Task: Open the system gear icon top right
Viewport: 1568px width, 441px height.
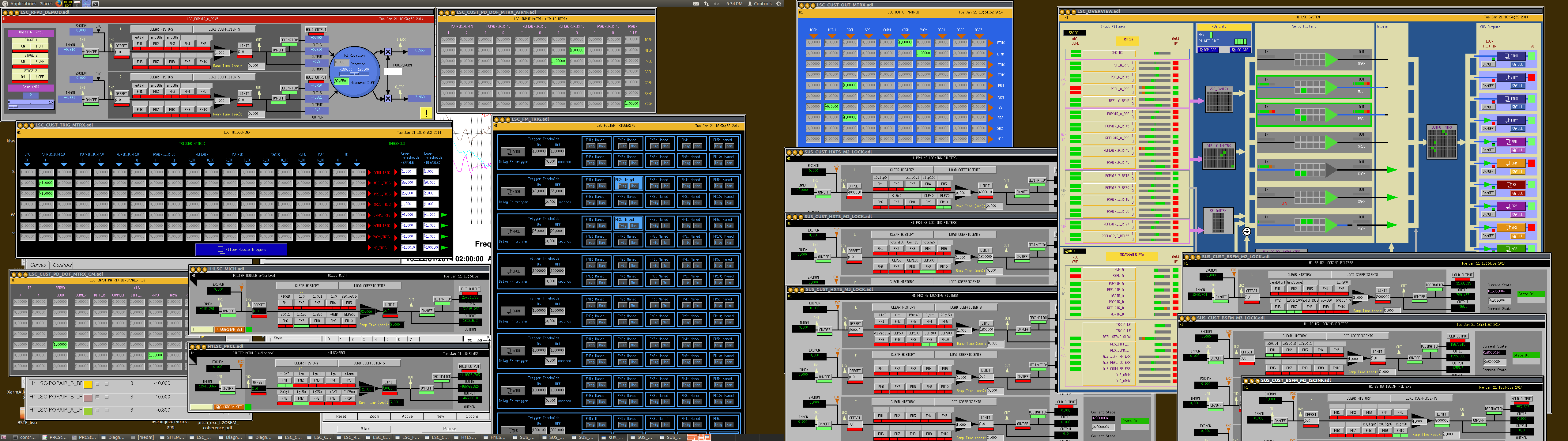Action: pyautogui.click(x=778, y=4)
